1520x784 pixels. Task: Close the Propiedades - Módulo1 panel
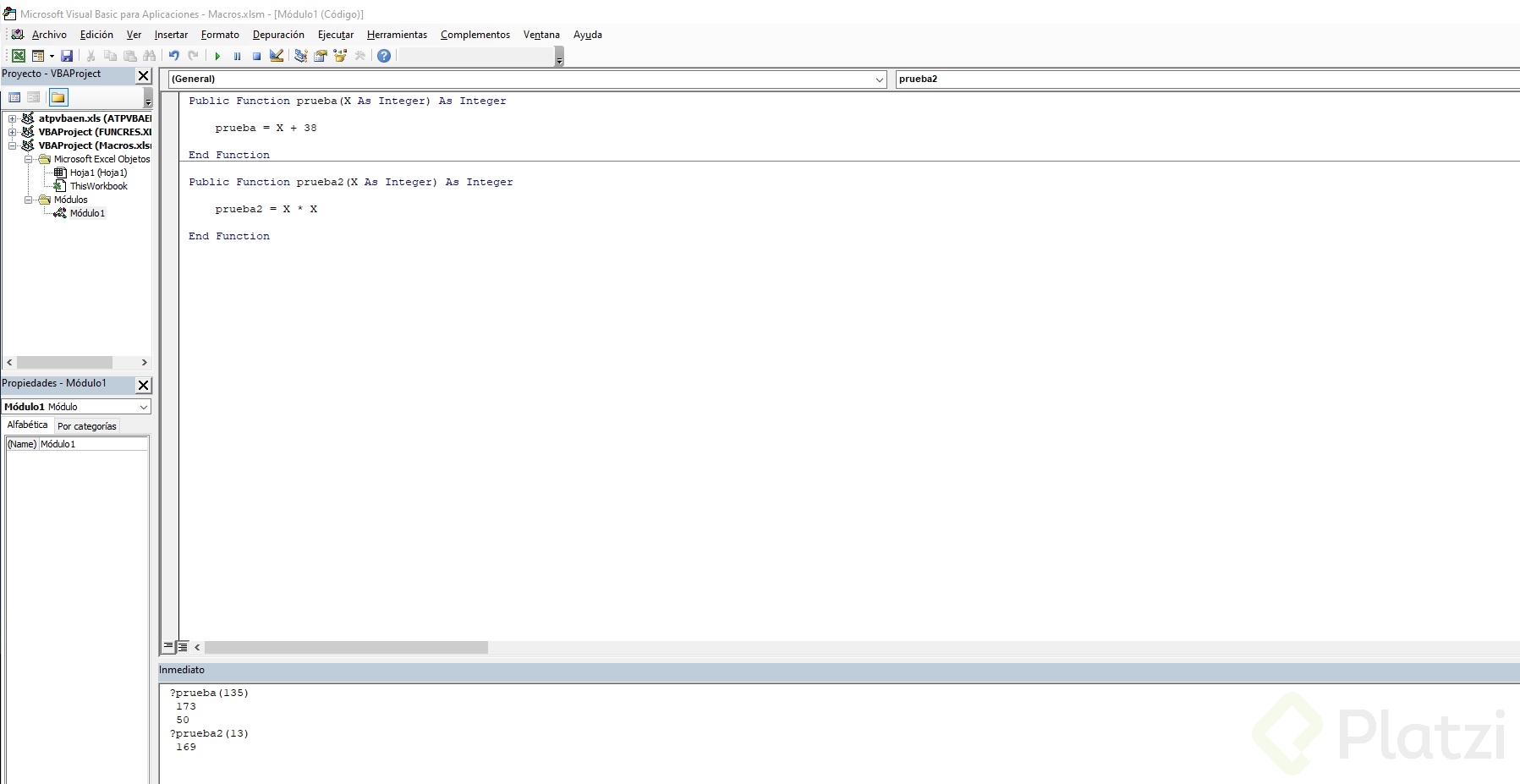coord(144,385)
